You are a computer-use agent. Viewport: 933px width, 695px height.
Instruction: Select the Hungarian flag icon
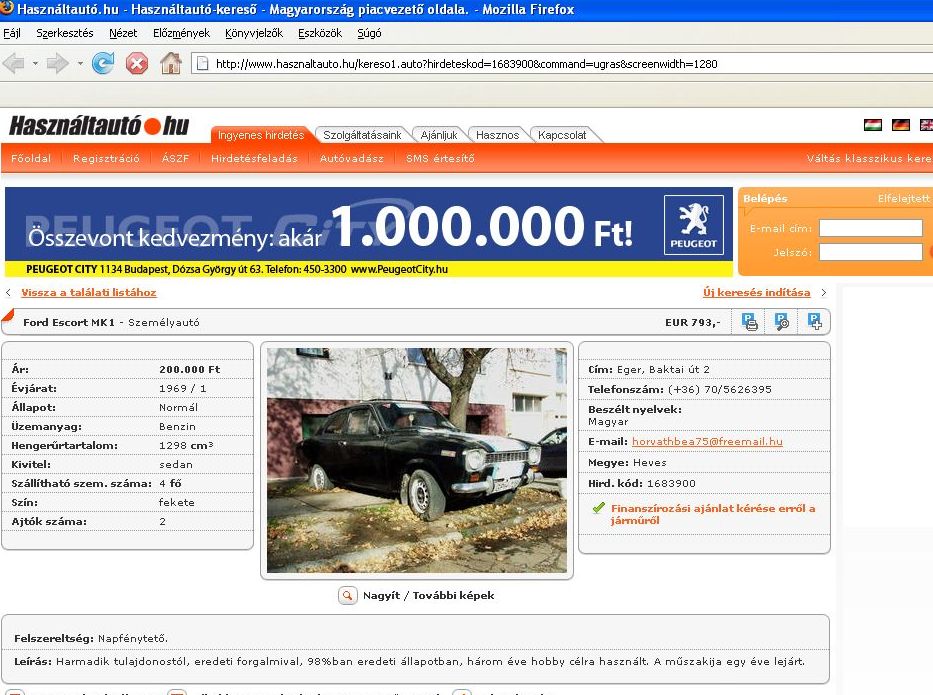872,125
